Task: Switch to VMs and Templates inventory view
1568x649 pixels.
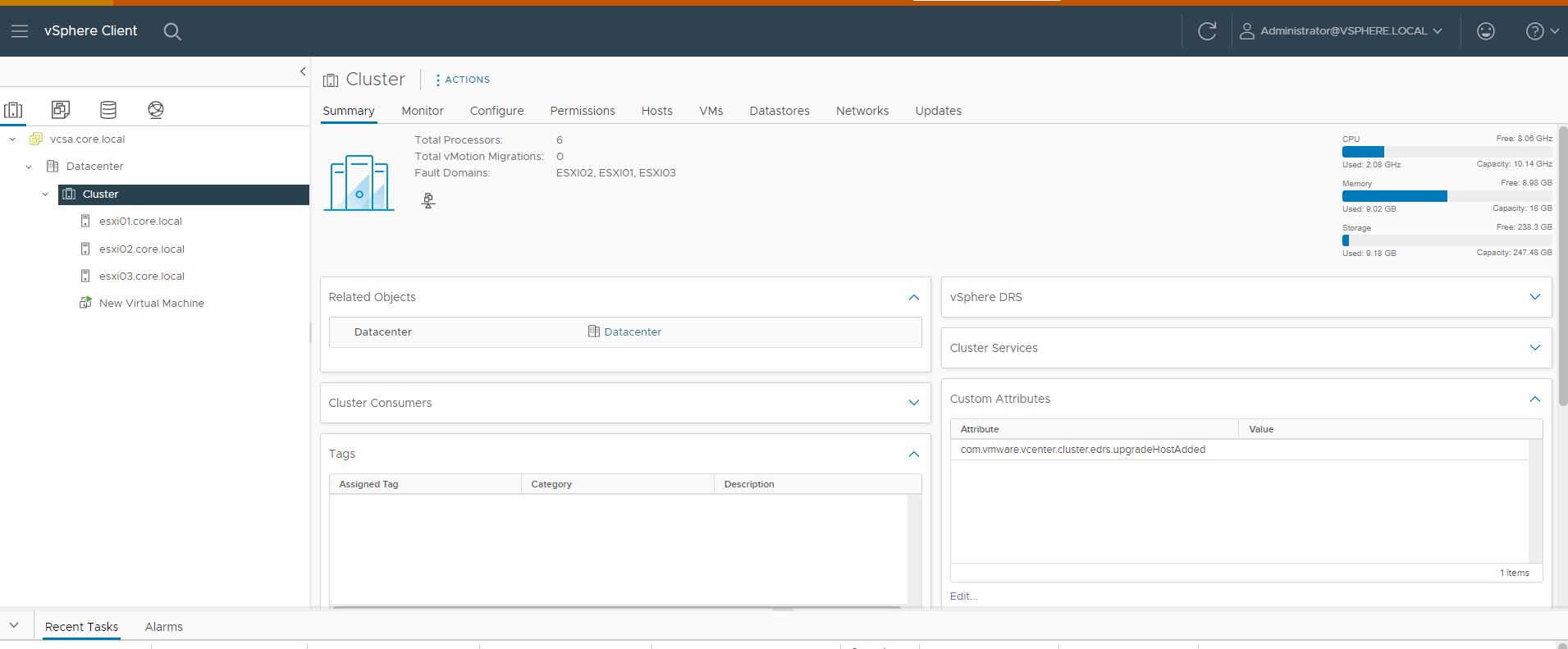Action: (x=61, y=109)
